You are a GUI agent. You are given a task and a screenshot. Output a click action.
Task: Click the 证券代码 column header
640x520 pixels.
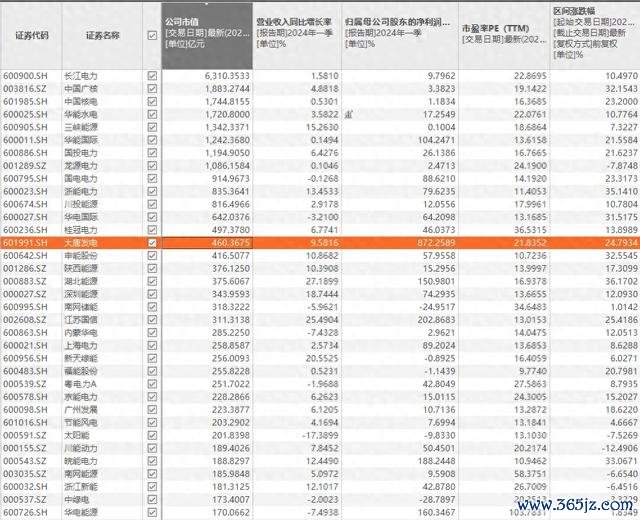click(32, 36)
